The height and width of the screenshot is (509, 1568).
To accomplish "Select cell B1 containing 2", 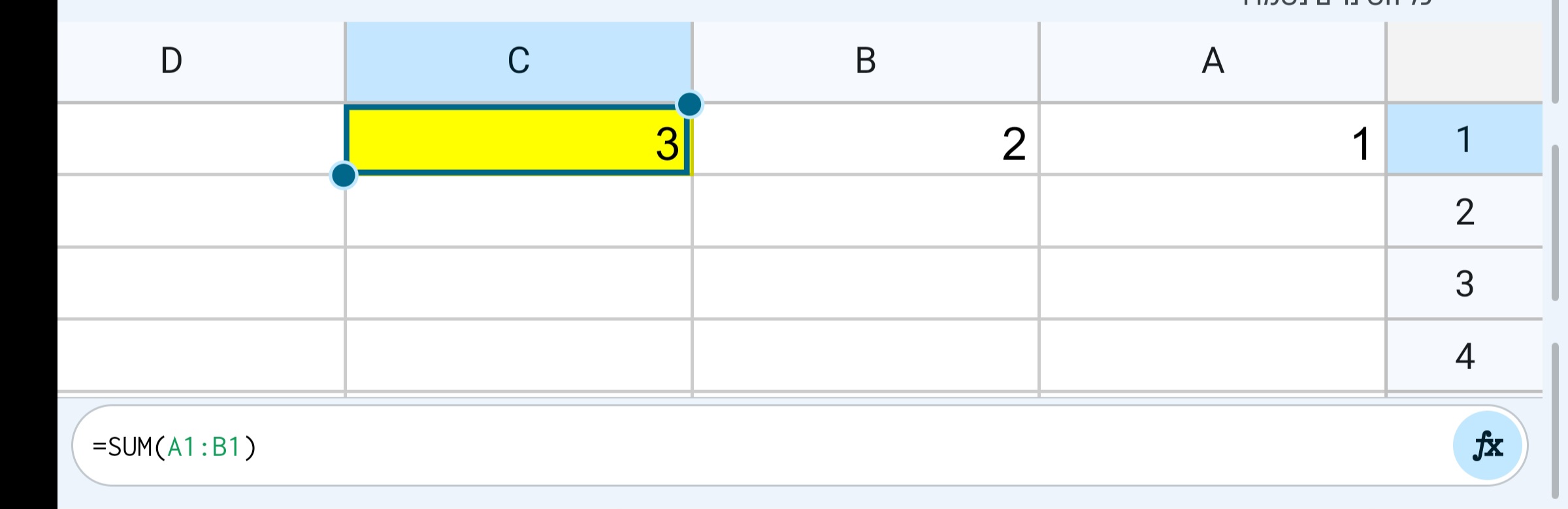I will [864, 139].
